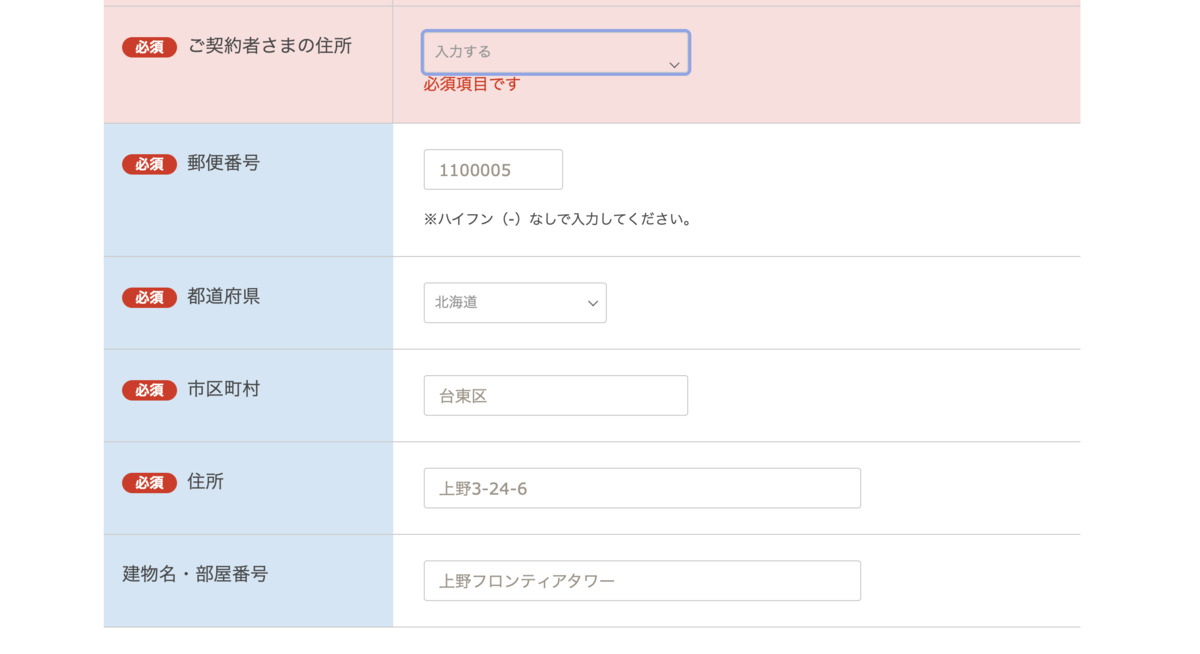The image size is (1200, 654).
Task: Click the 住所 input field
Action: coord(642,488)
